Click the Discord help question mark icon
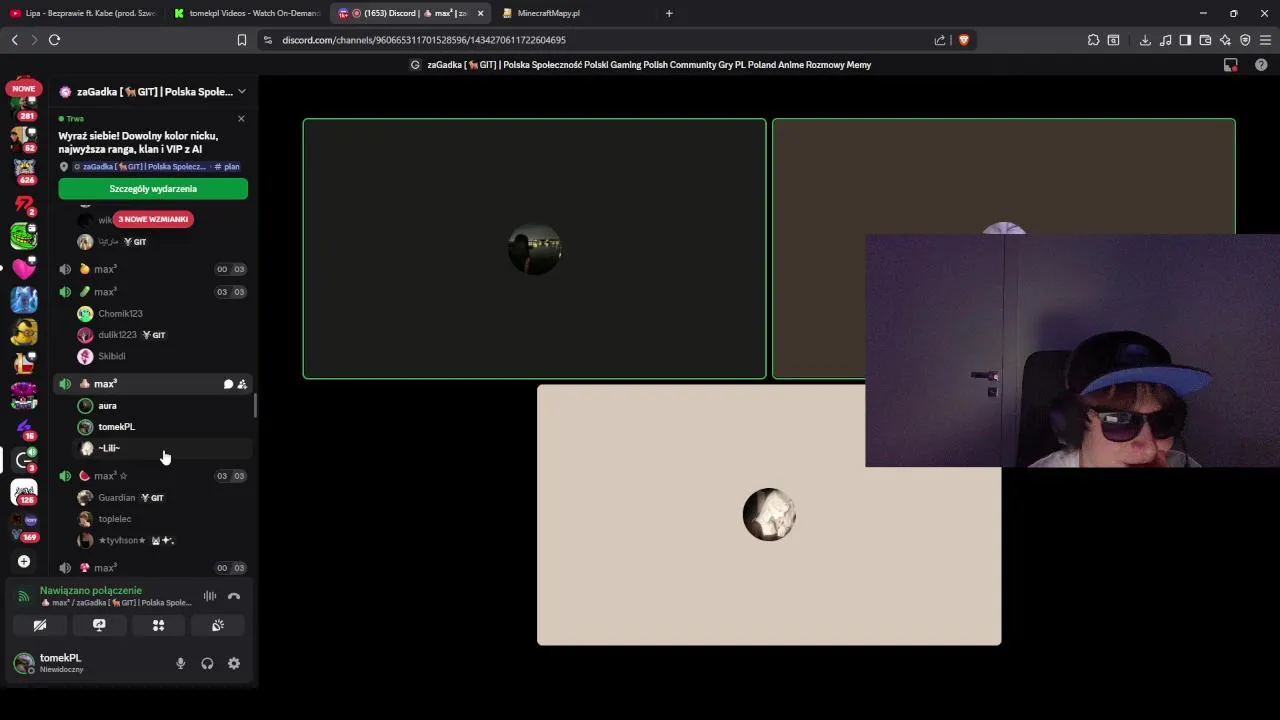The height and width of the screenshot is (720, 1280). click(1261, 65)
